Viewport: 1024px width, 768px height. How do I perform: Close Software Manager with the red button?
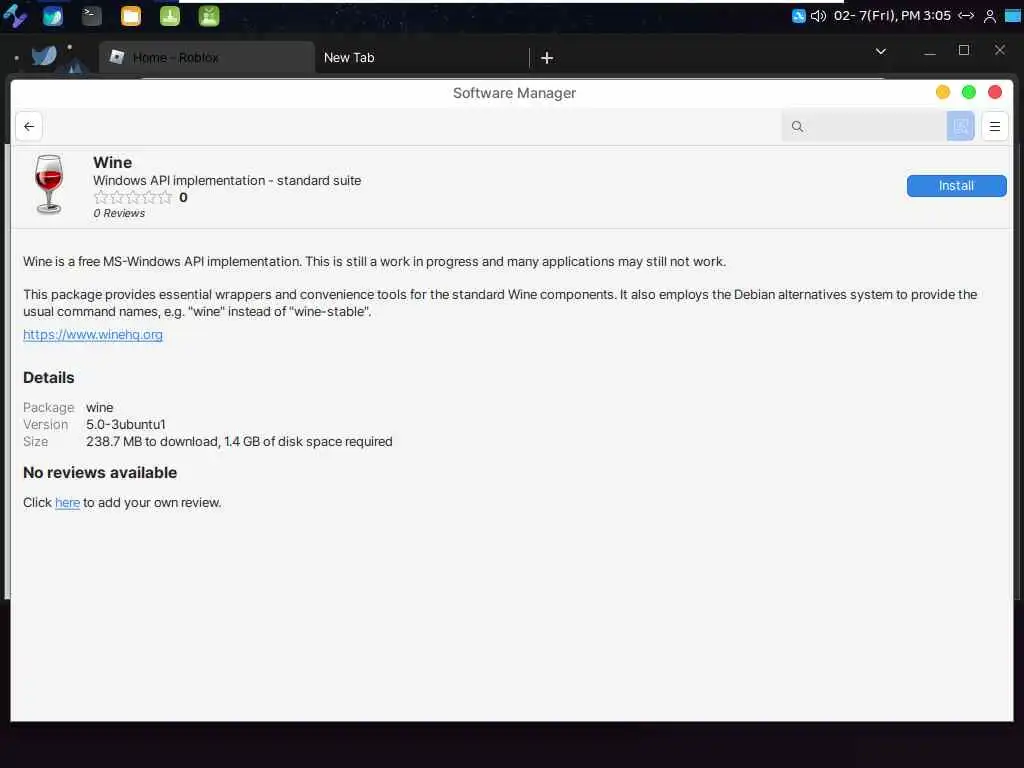pos(995,92)
